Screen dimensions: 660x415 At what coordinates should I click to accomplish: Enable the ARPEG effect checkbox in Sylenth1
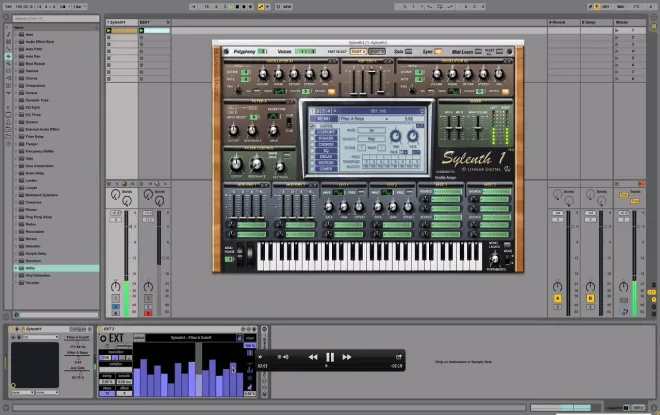coord(312,126)
